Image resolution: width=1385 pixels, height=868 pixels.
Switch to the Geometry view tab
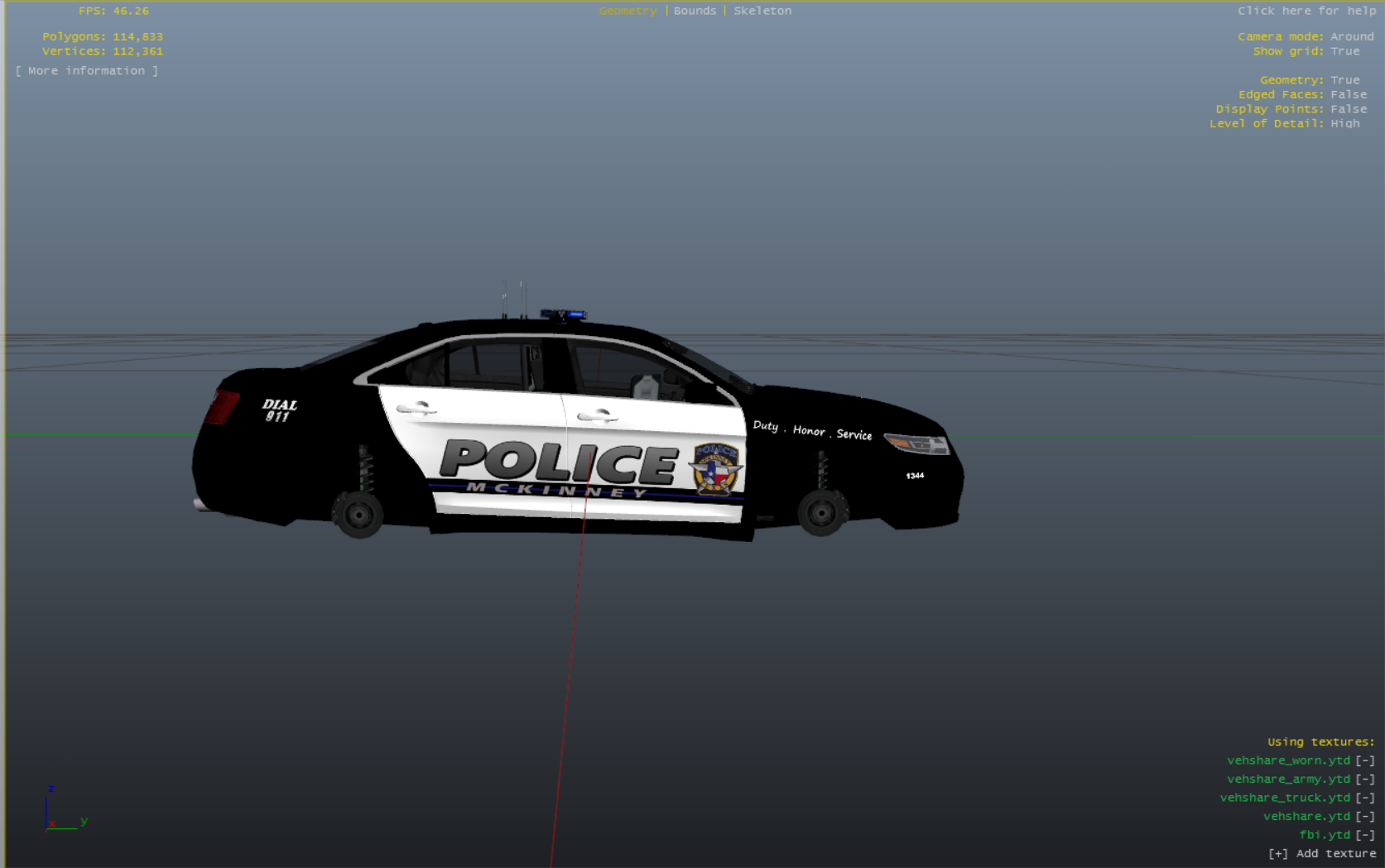[x=628, y=11]
